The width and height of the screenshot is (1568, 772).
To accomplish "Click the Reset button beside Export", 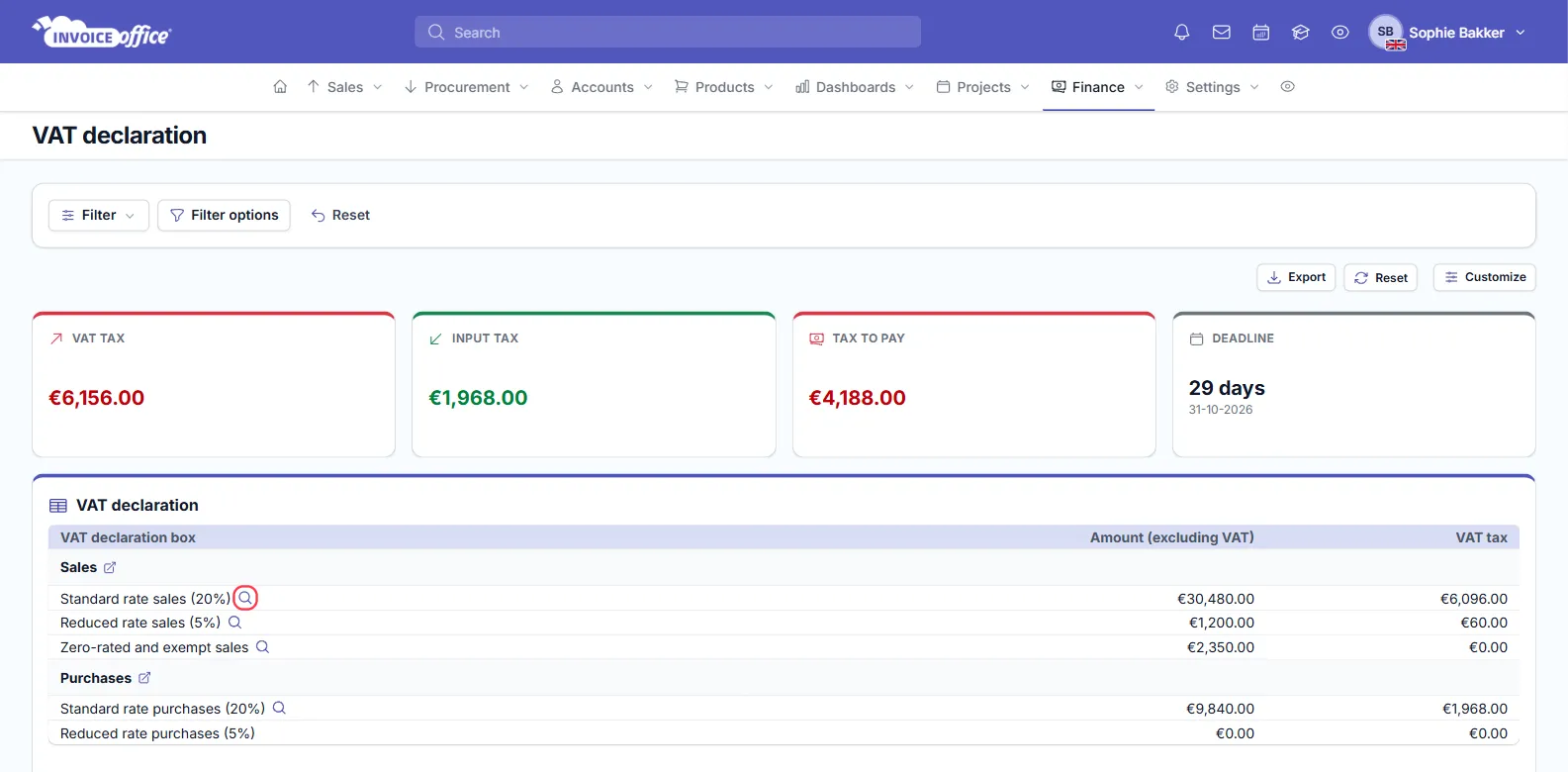I will click(1380, 277).
